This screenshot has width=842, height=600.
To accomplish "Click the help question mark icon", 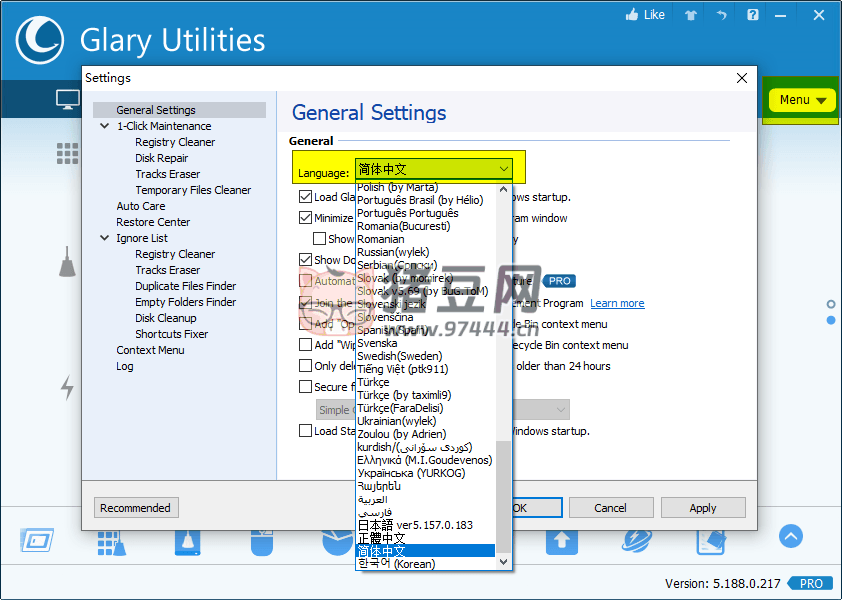I will (x=752, y=15).
